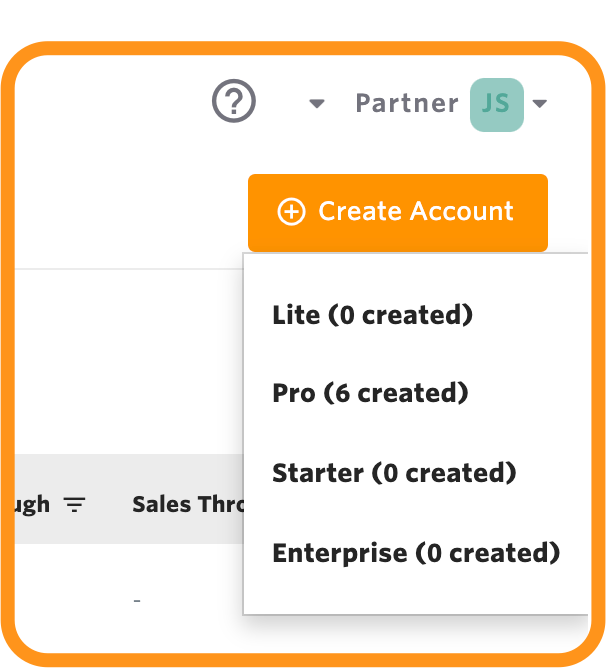Click the word "Starter" in the account menu
Viewport: 606px width, 668px height.
(x=318, y=473)
